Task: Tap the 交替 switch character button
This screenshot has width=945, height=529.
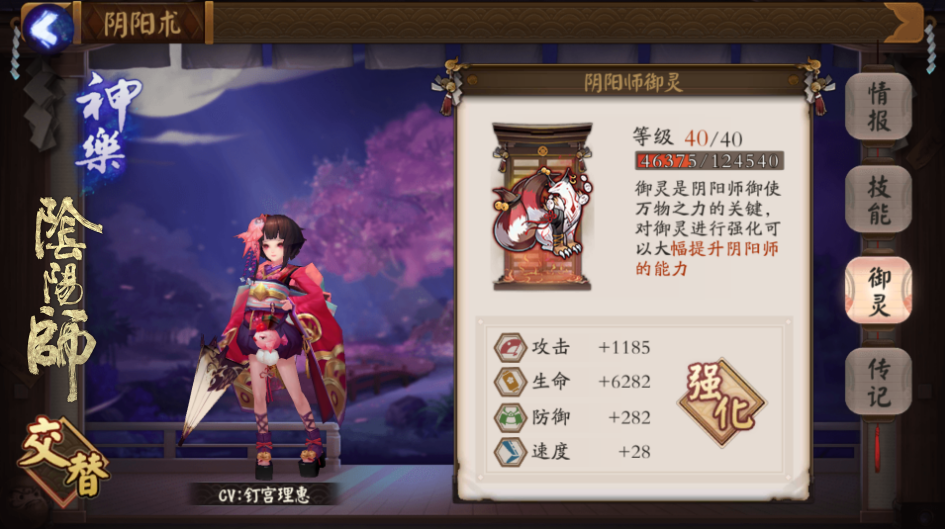Action: 63,459
